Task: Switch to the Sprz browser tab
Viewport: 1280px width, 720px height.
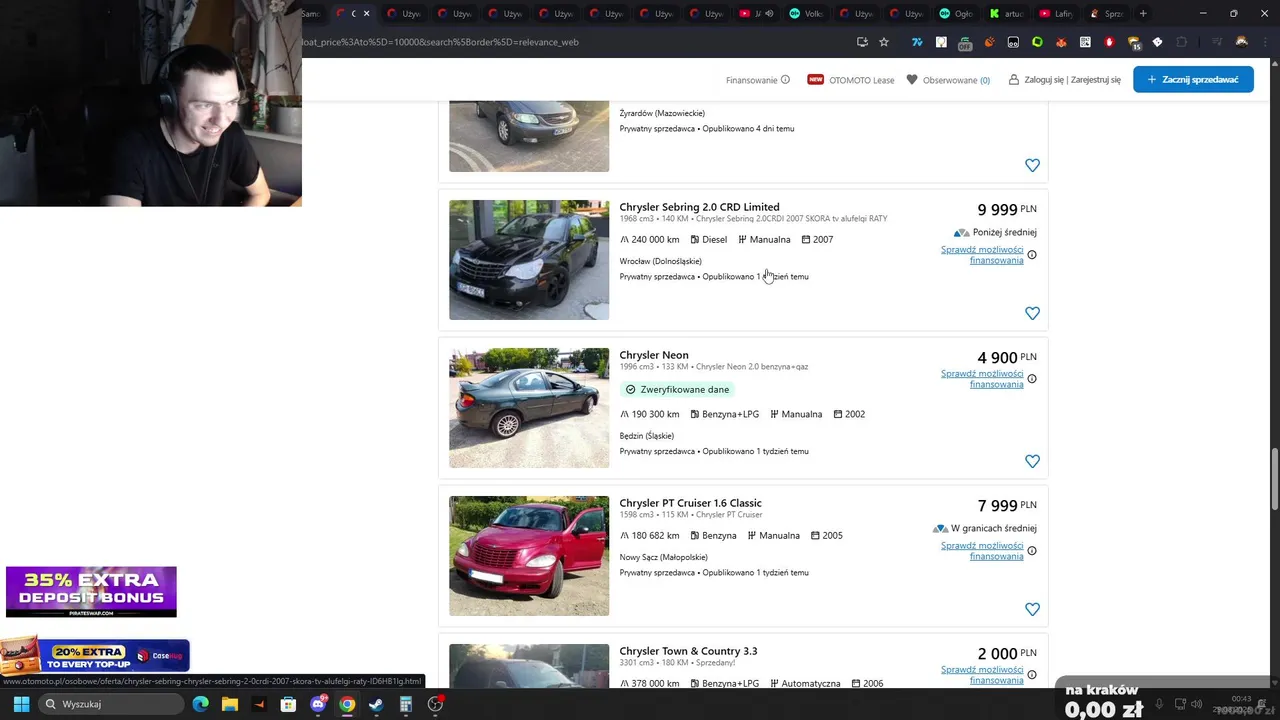Action: tap(1108, 14)
